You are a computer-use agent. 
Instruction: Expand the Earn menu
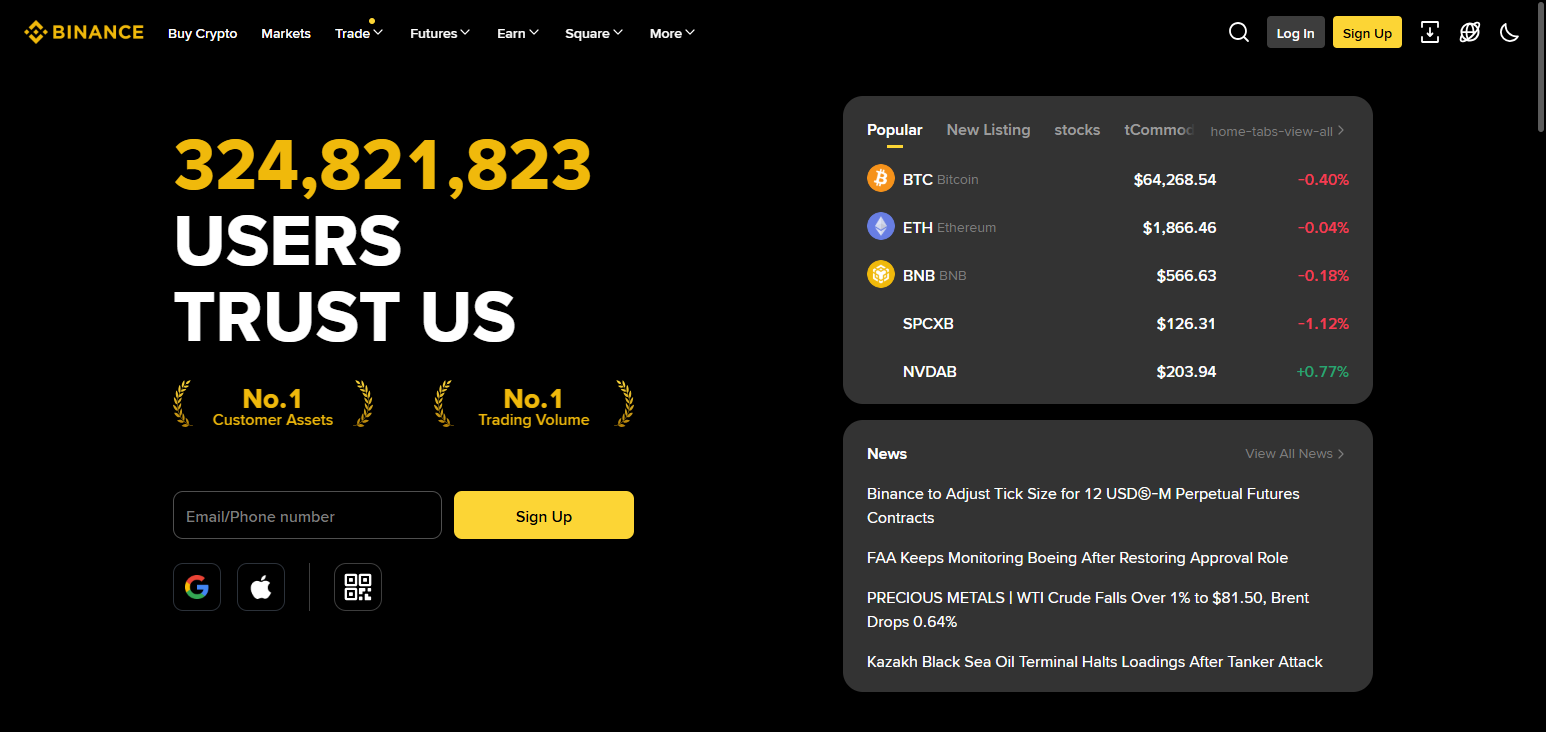518,33
